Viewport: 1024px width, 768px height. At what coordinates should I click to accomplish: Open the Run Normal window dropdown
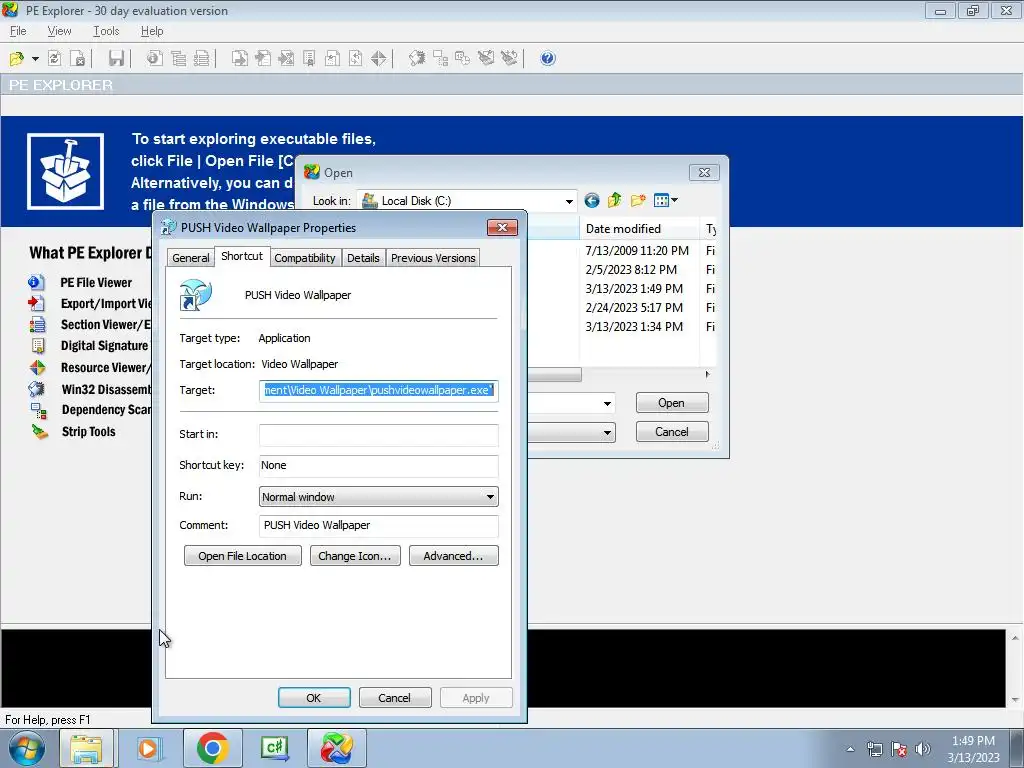[x=379, y=497]
